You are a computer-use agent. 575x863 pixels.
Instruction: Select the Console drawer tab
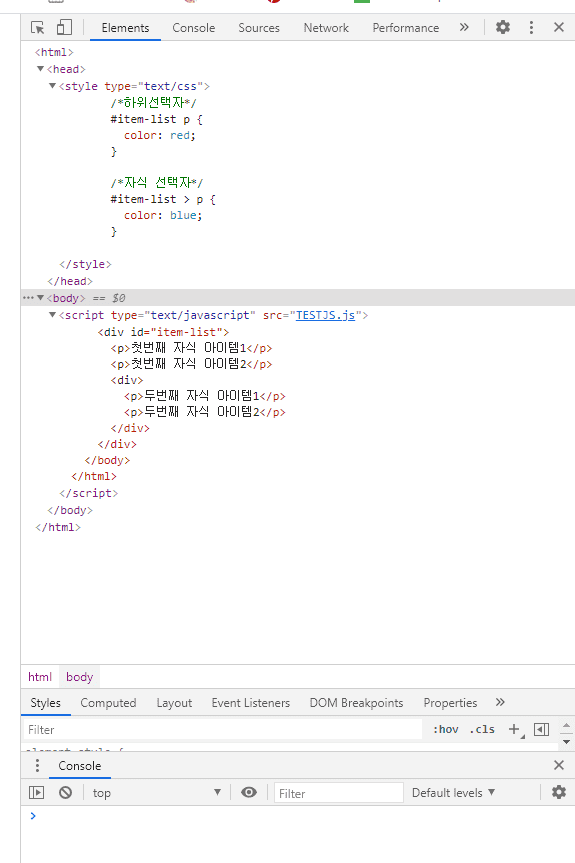(80, 766)
